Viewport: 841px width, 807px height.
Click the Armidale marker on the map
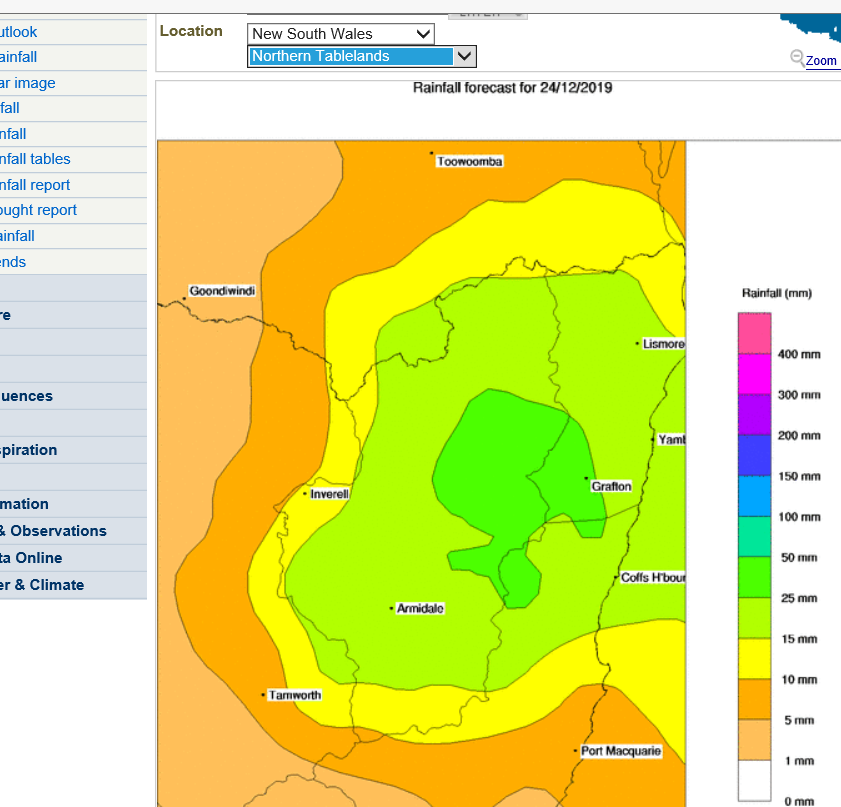(392, 608)
